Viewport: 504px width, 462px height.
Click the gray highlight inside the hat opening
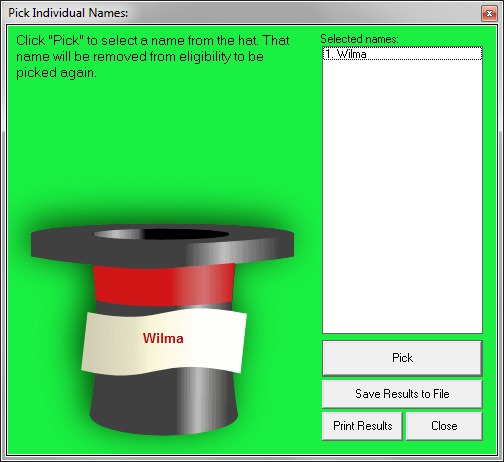point(118,234)
